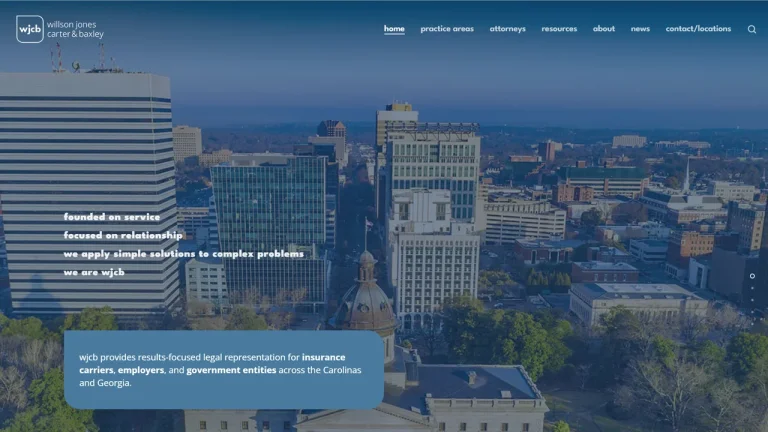Go to the home menu item
768x432 pixels.
(394, 28)
